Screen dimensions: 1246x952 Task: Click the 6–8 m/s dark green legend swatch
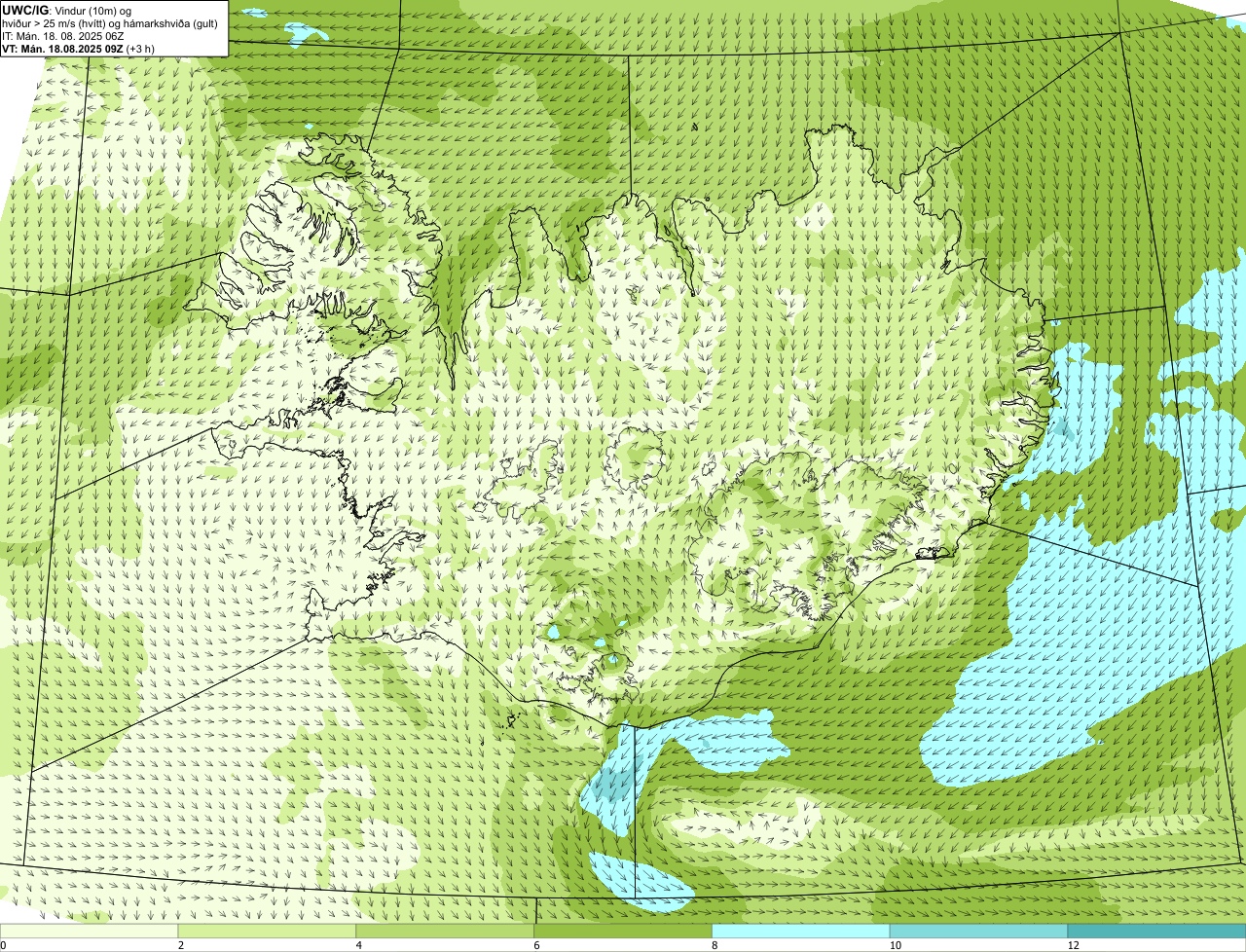[x=624, y=931]
